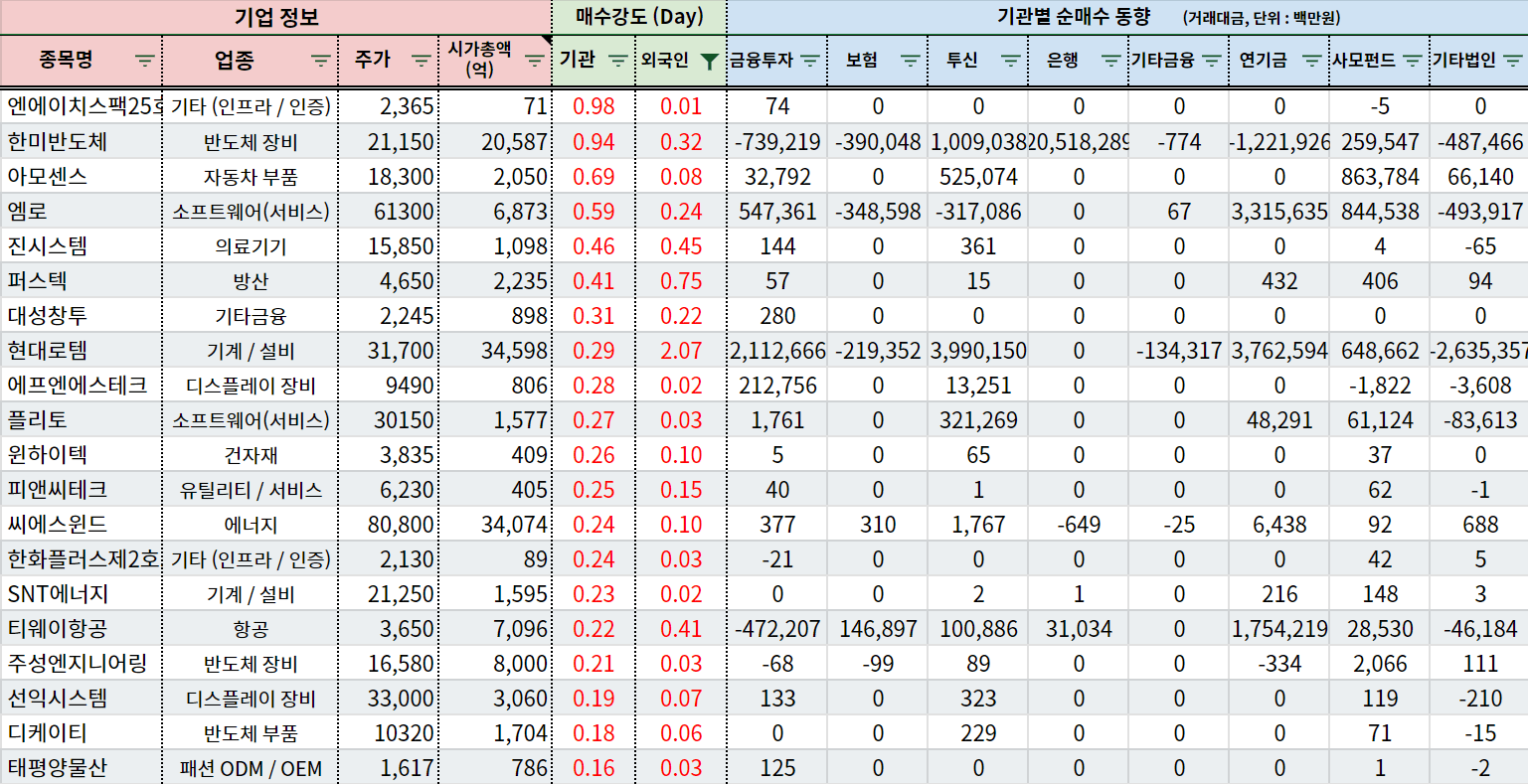Open the 종목명 column filter dropdown
Image resolution: width=1528 pixels, height=784 pixels.
click(x=145, y=61)
